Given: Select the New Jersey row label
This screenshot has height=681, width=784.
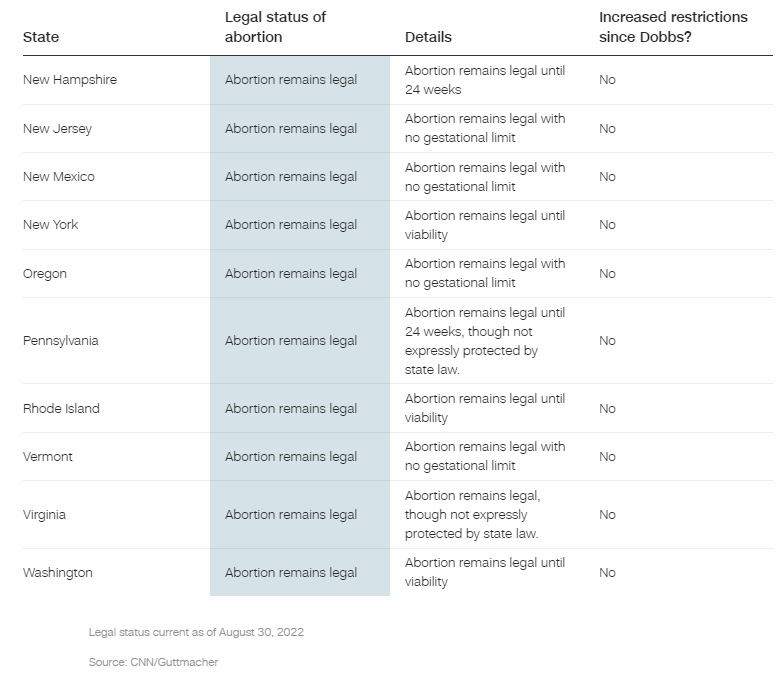Looking at the screenshot, I should [57, 129].
